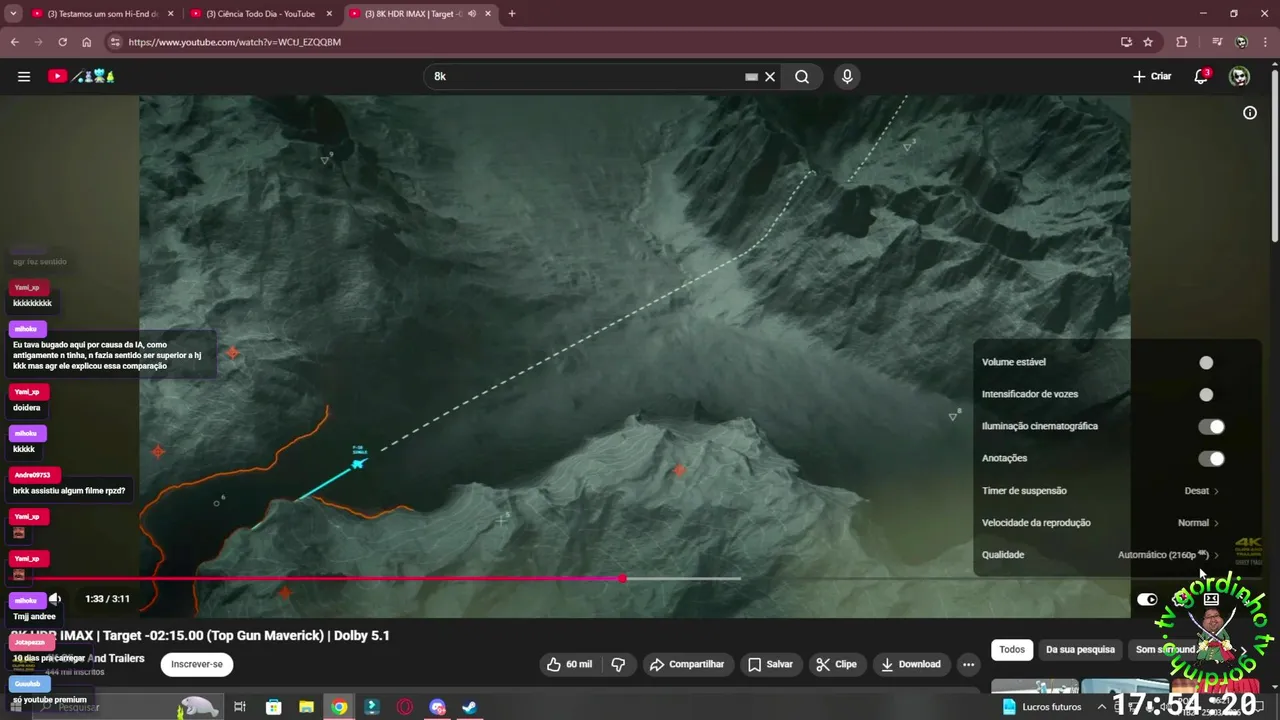Turn off Anotações switch

point(1211,459)
